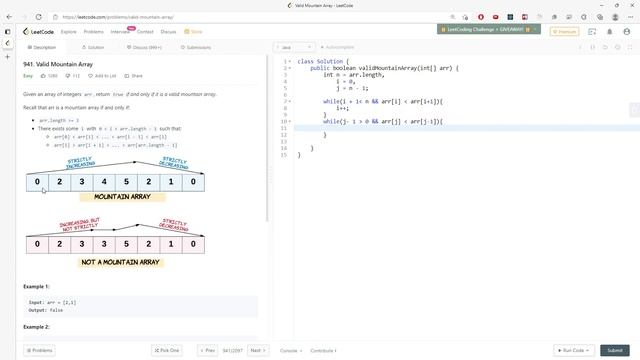Open the Java language dropdown
Screen dimensions: 640x360
click(x=293, y=47)
